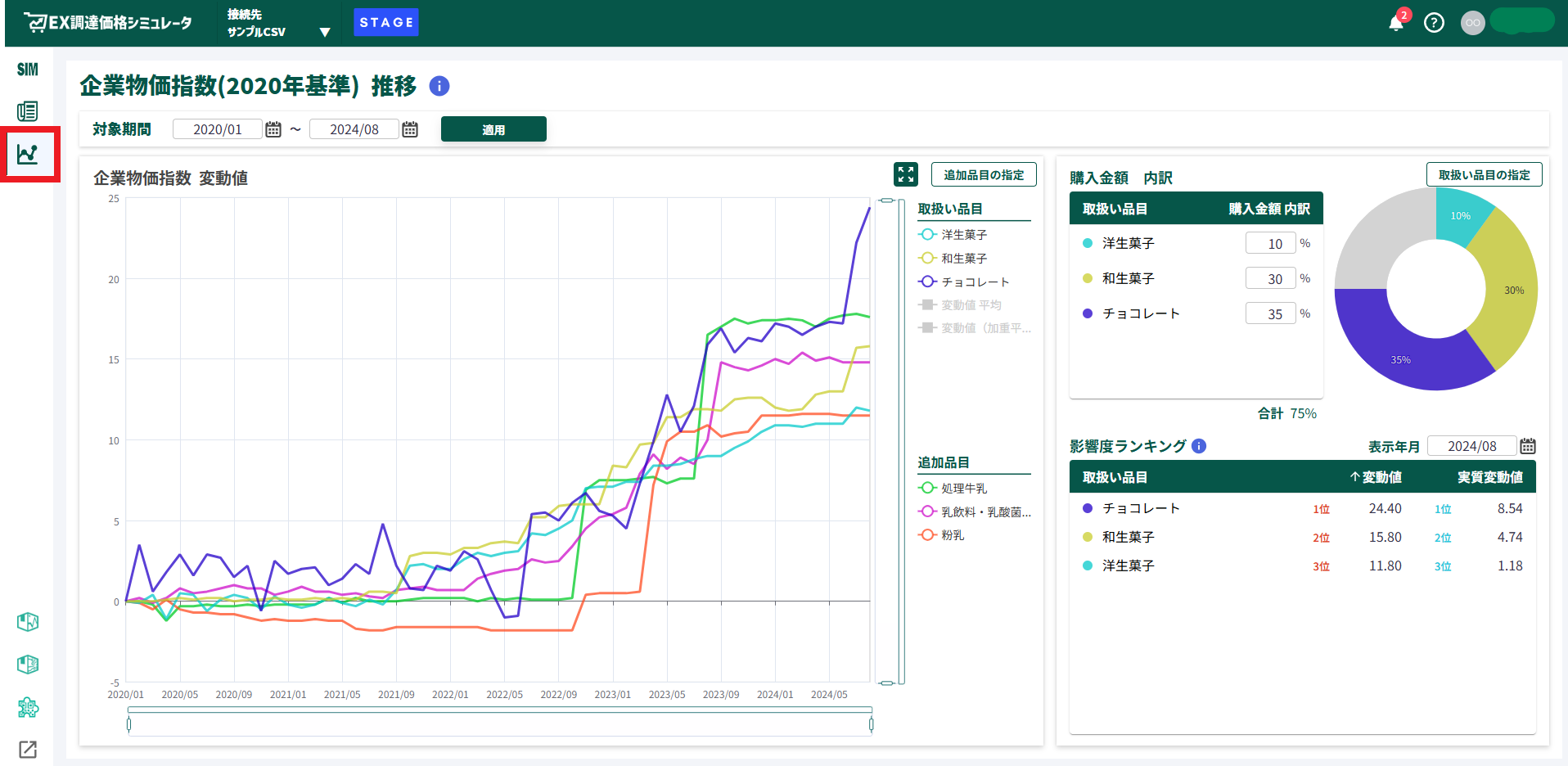
Task: Click info icon next to page title
Action: click(x=439, y=86)
